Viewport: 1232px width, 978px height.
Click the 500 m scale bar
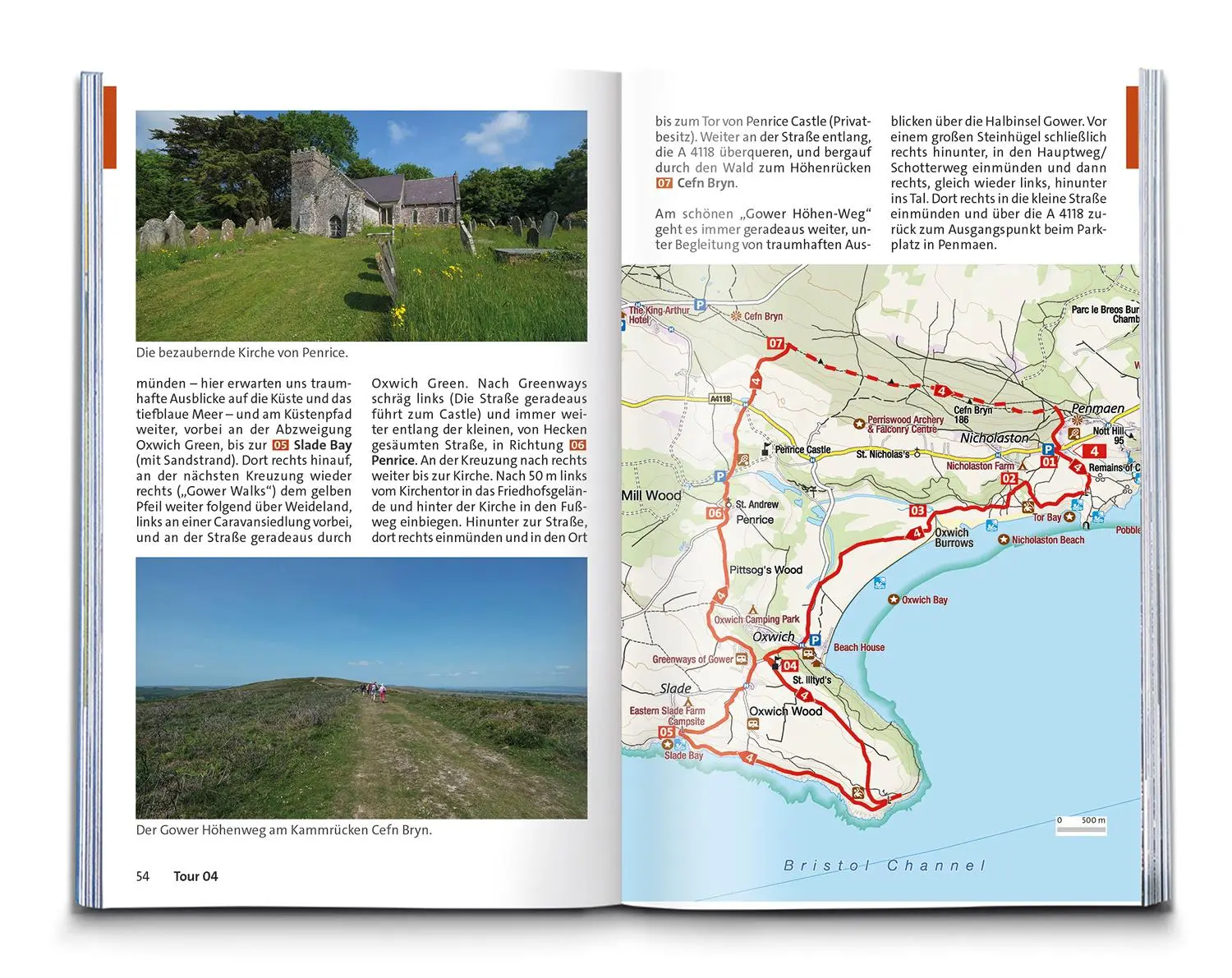[x=1081, y=827]
